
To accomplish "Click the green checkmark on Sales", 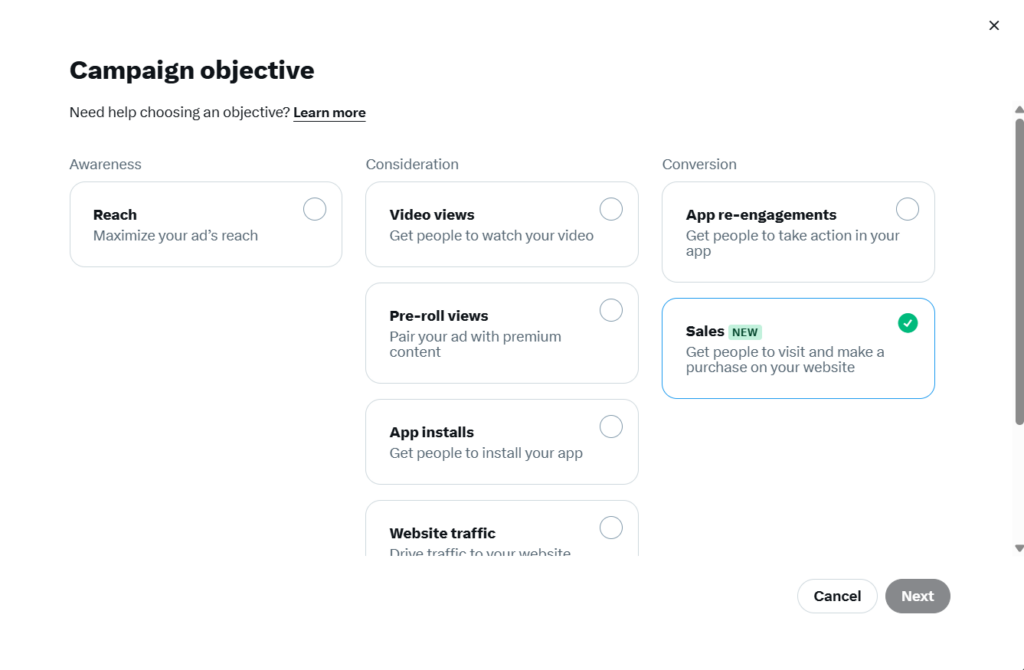I will click(907, 322).
